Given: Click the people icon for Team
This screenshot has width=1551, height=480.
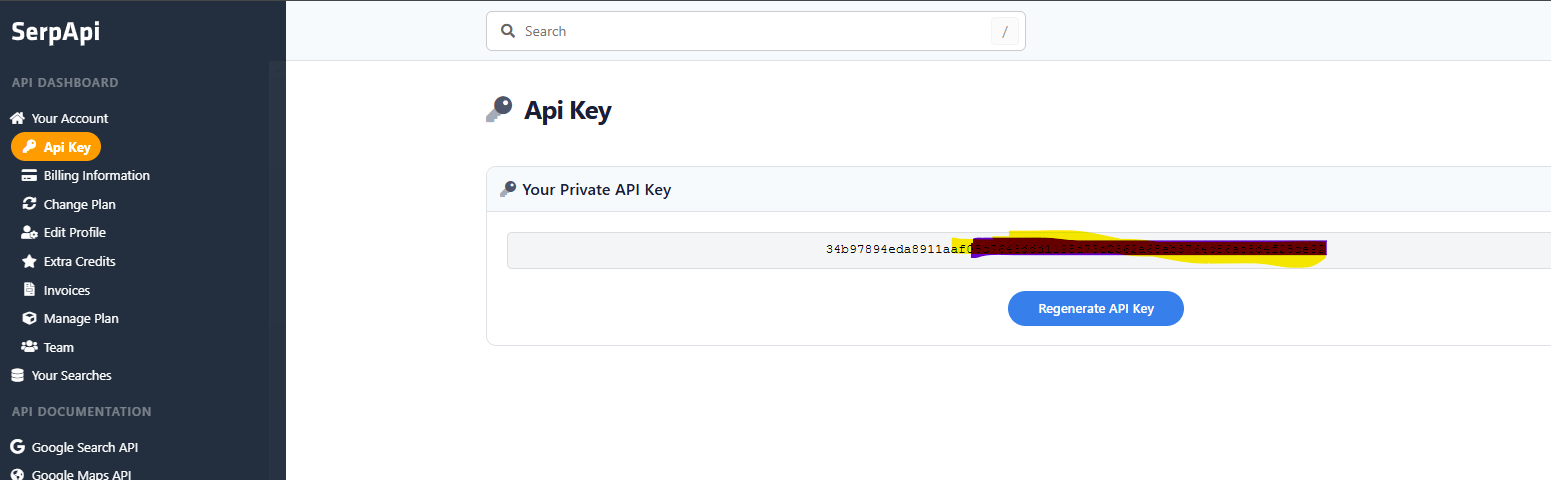Looking at the screenshot, I should point(29,347).
